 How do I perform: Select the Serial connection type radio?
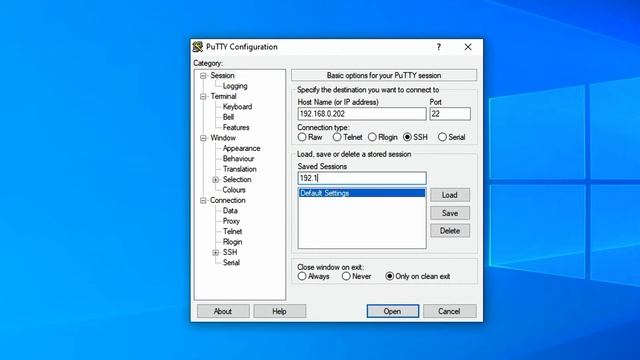442,137
